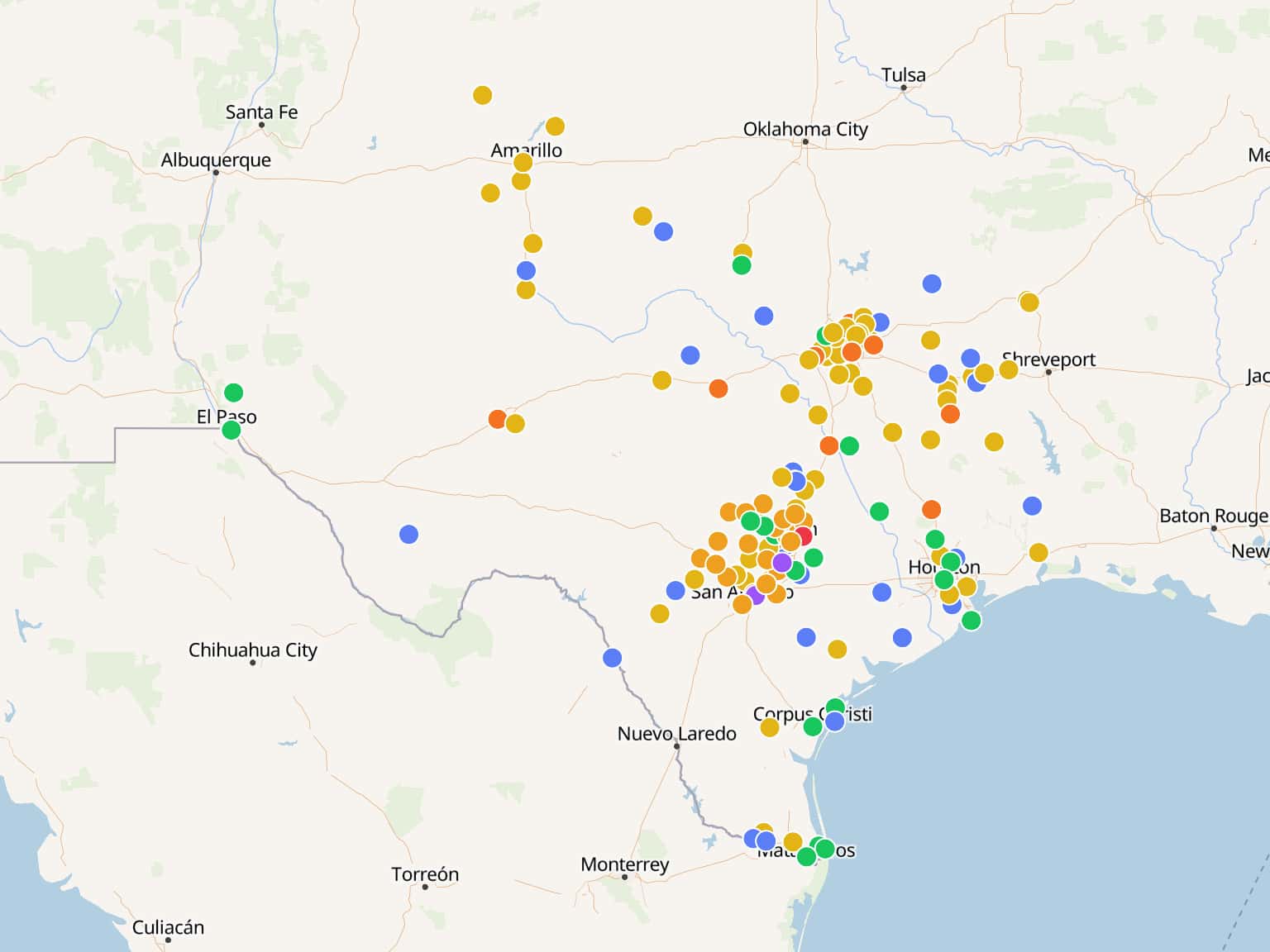Select the green marker north of El Paso

[233, 393]
